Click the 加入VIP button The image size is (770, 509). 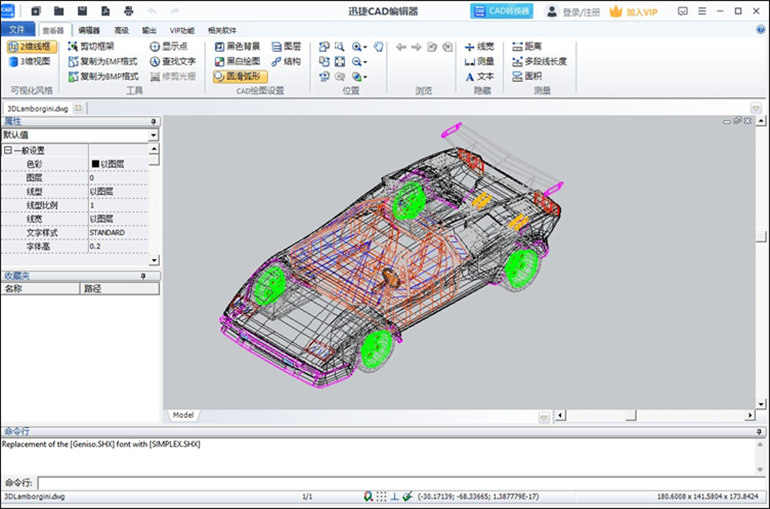633,11
